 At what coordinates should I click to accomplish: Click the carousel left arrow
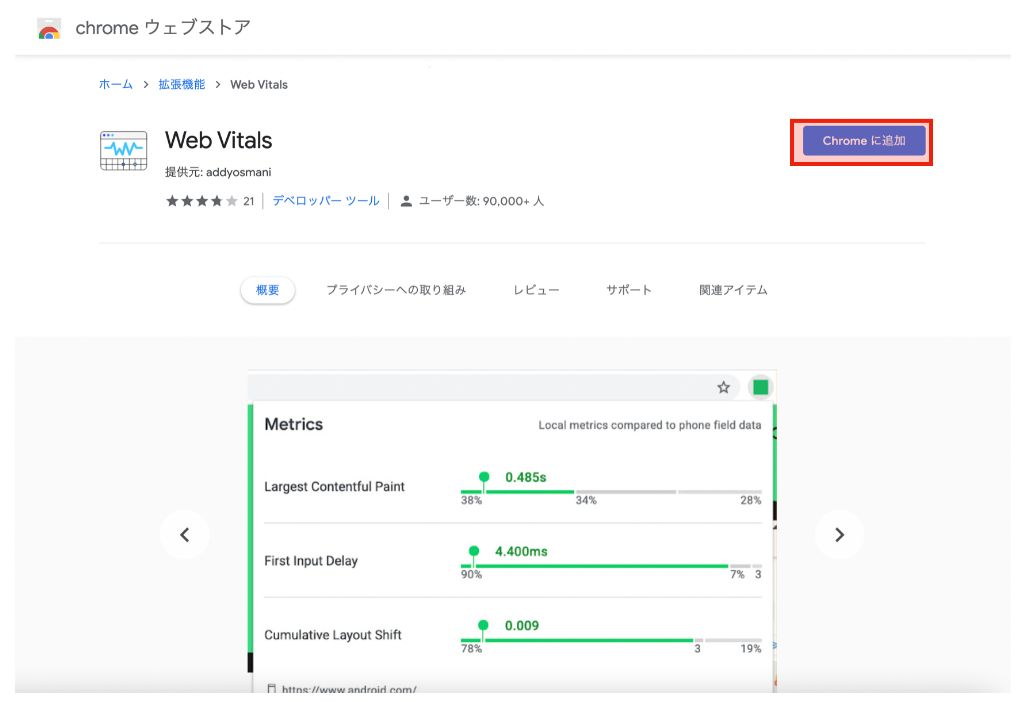(x=185, y=534)
